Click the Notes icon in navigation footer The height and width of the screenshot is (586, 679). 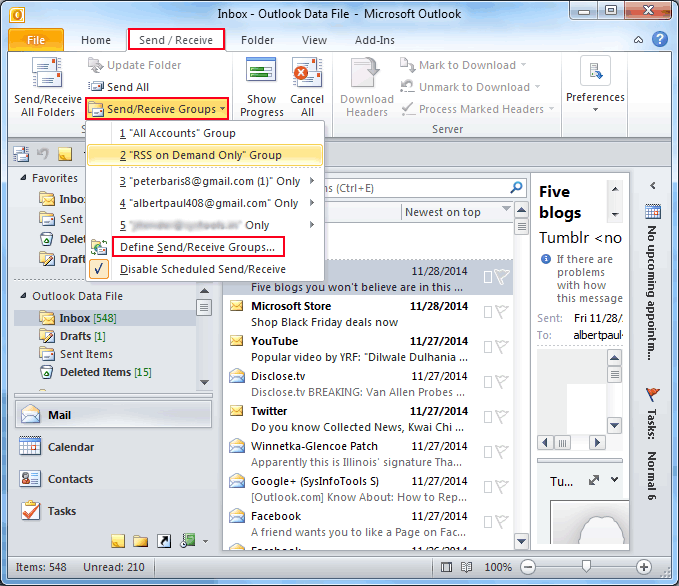[118, 541]
